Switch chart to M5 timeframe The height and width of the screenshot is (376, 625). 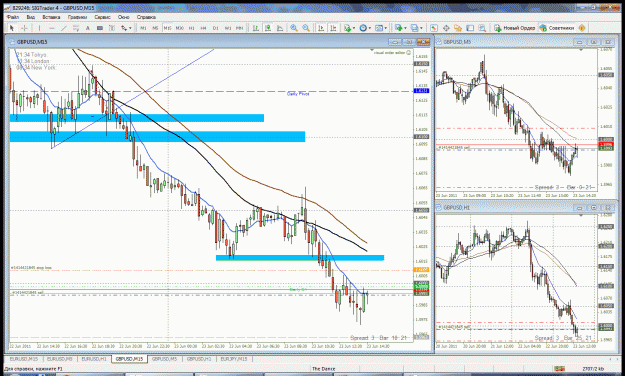click(155, 28)
